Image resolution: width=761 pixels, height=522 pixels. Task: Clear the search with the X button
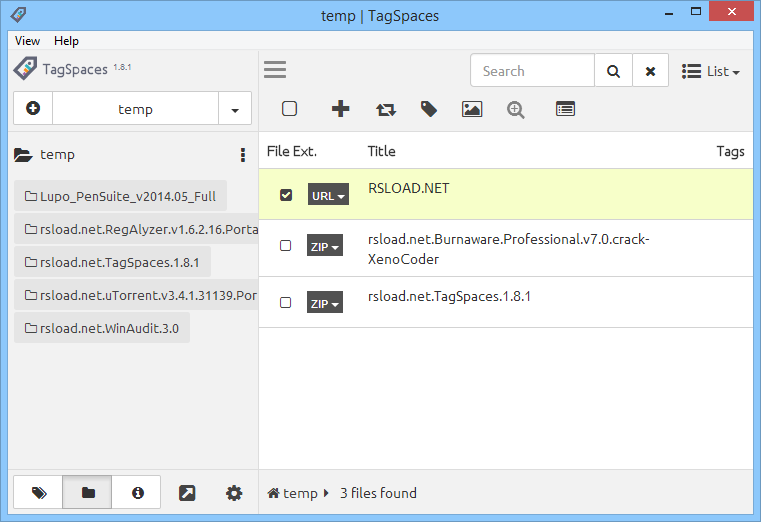coord(650,71)
